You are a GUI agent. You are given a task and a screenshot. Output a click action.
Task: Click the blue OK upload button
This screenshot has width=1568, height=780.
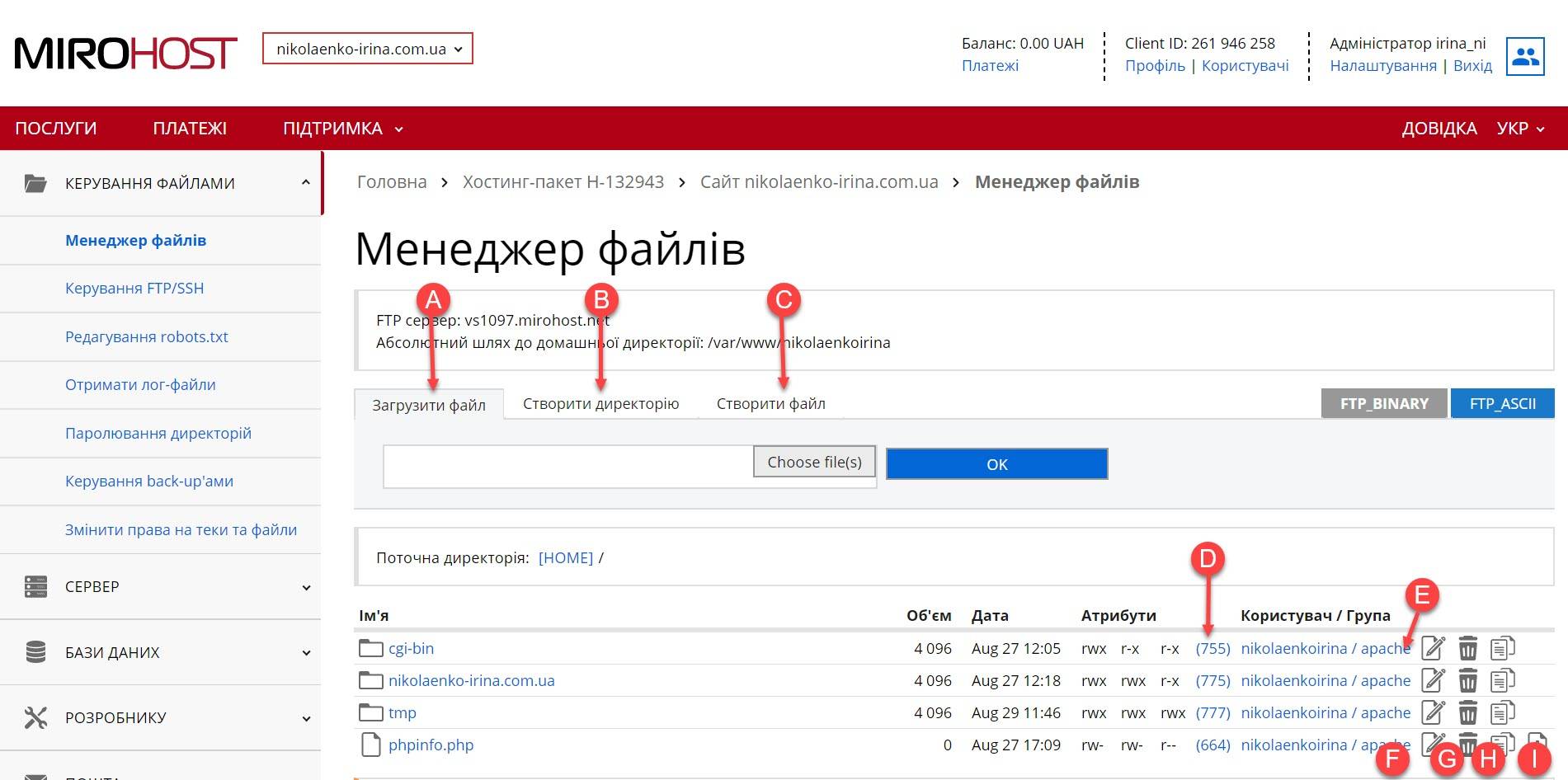pyautogui.click(x=997, y=464)
